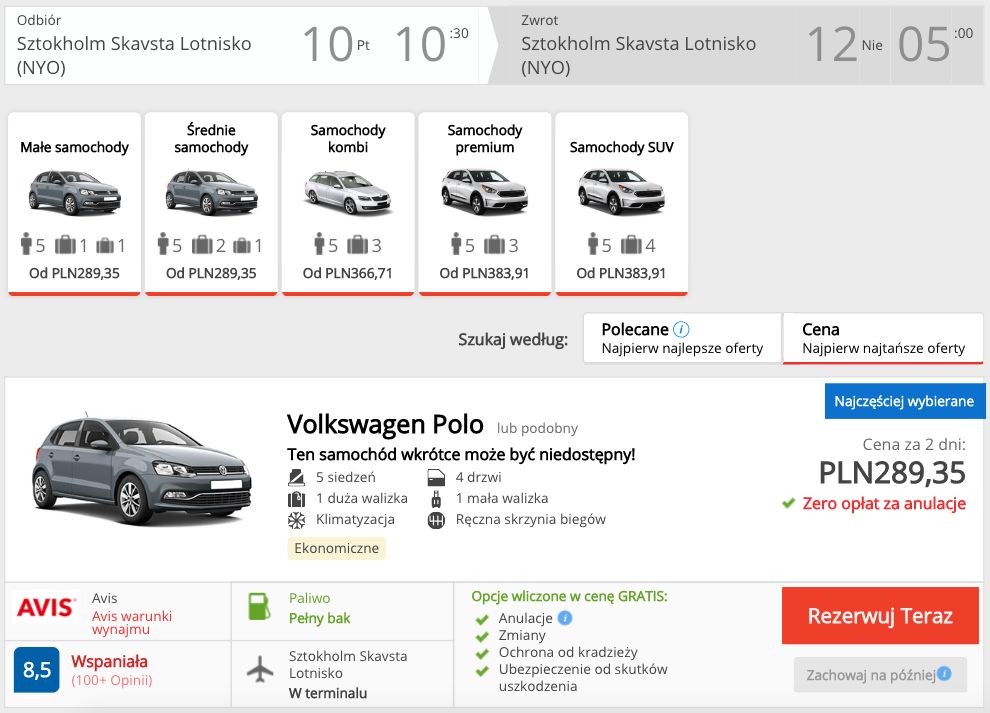Click Od PLN366,71 price in kombi card
Screen dimensions: 990x713
pyautogui.click(x=347, y=273)
